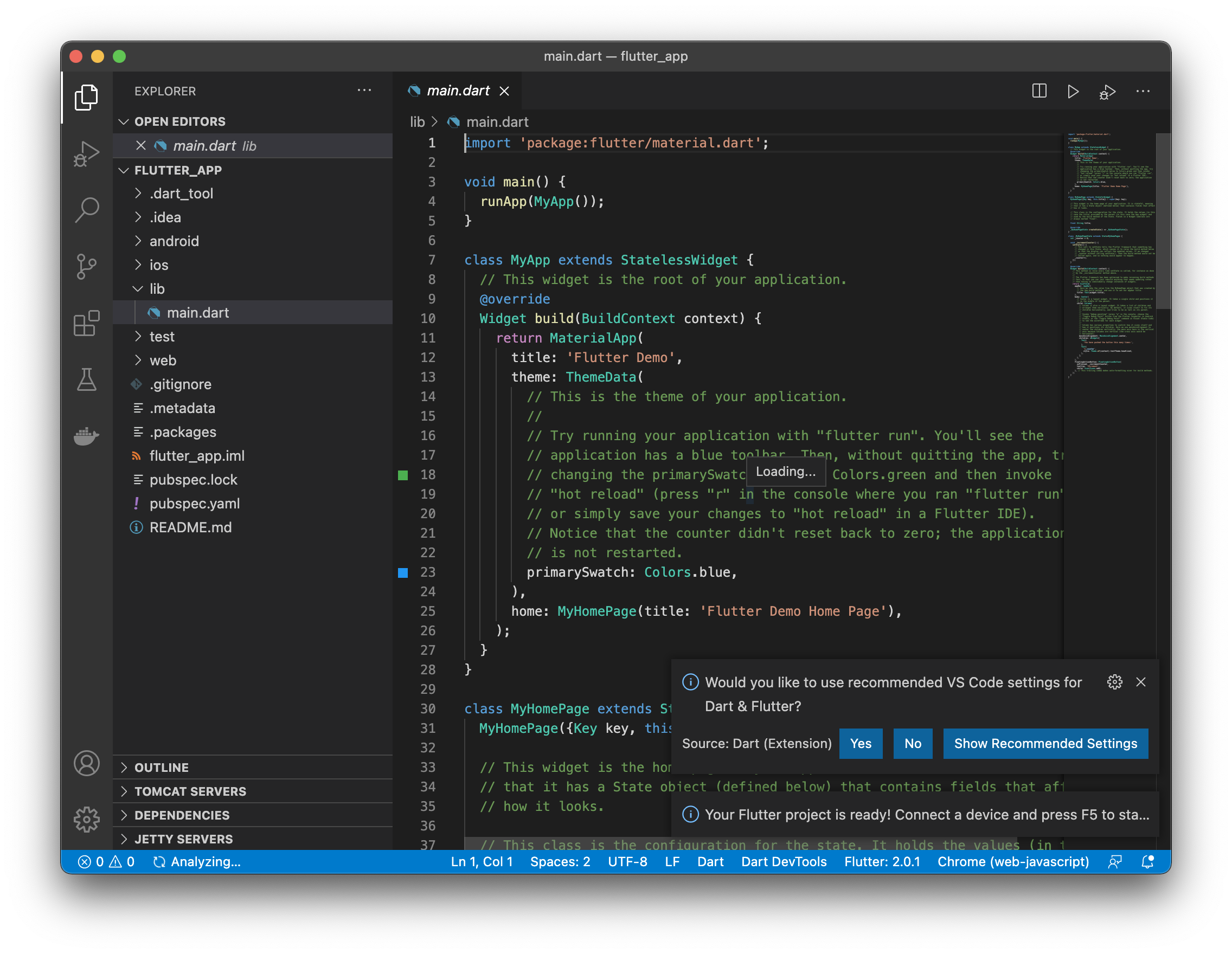The height and width of the screenshot is (954, 1232).
Task: Split the editor right
Action: (x=1039, y=91)
